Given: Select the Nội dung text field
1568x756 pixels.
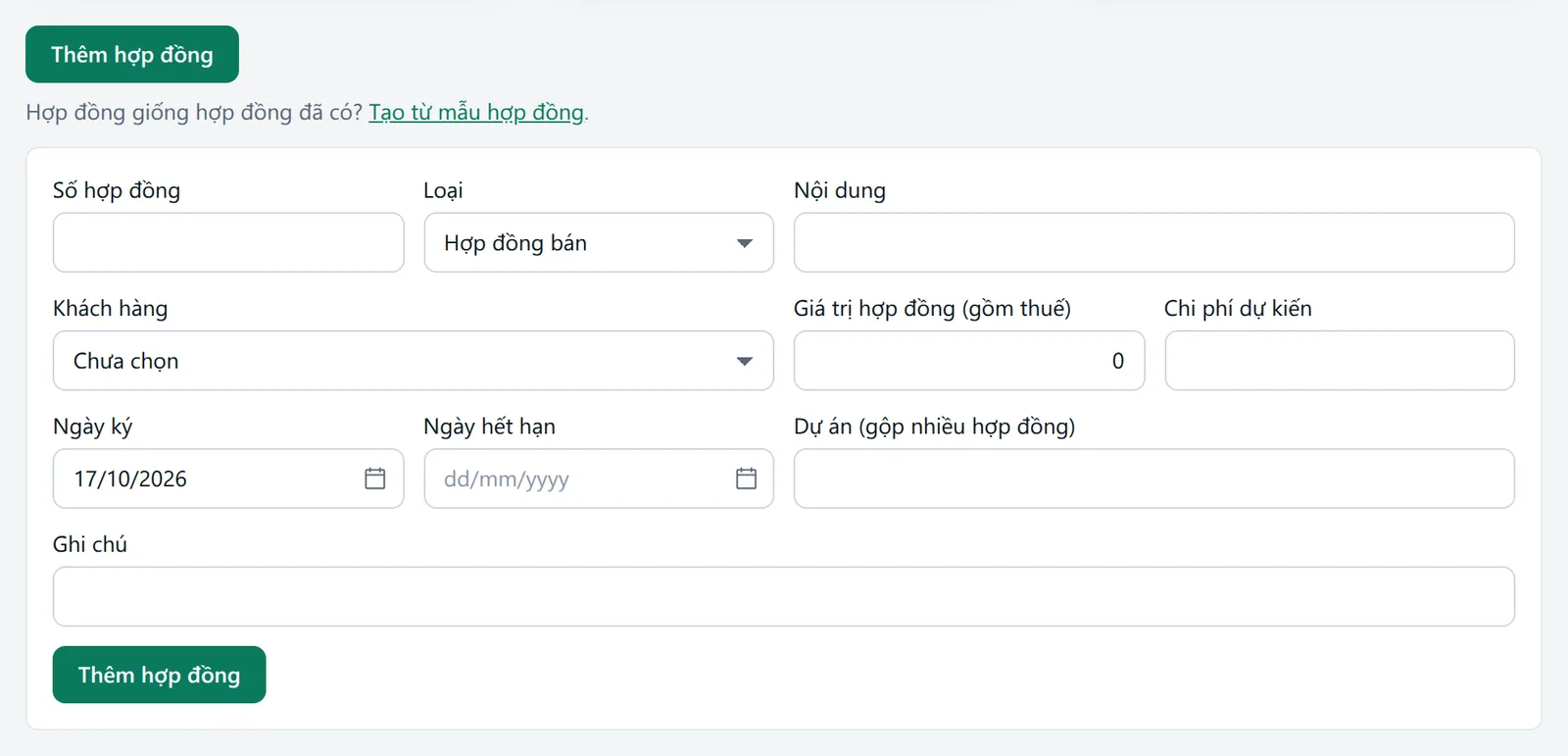Looking at the screenshot, I should click(x=1153, y=242).
